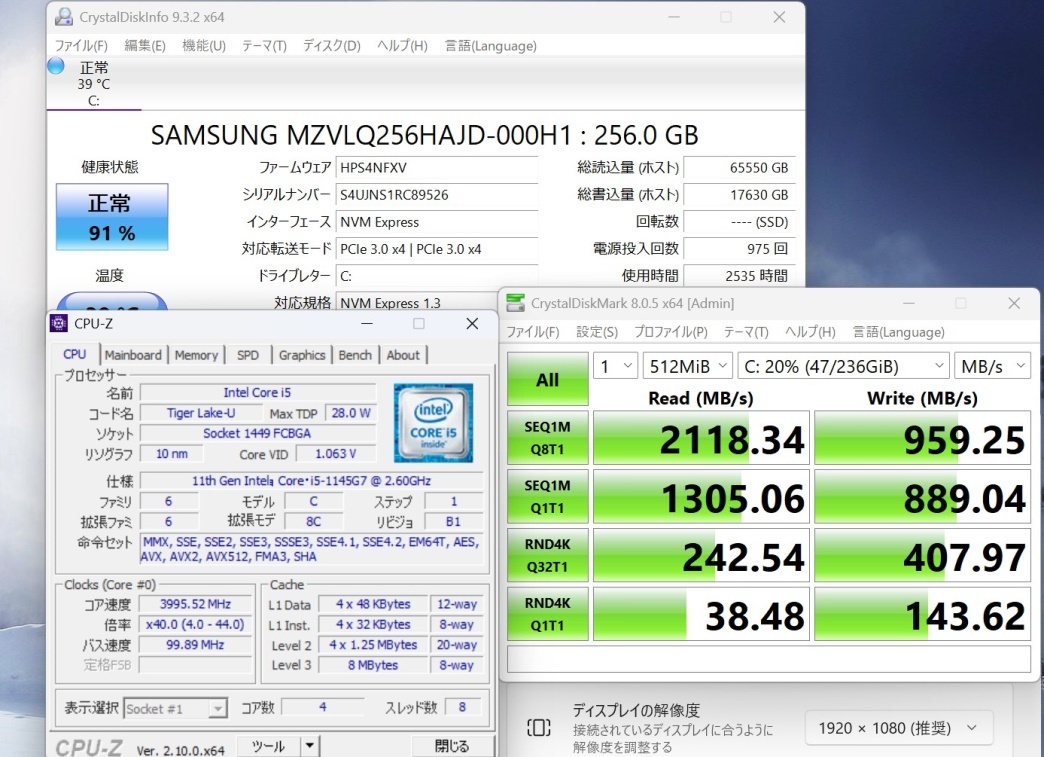This screenshot has width=1044, height=757.
Task: Open ファイル(F) menu in CrystalDiskInfo
Action: pos(81,46)
